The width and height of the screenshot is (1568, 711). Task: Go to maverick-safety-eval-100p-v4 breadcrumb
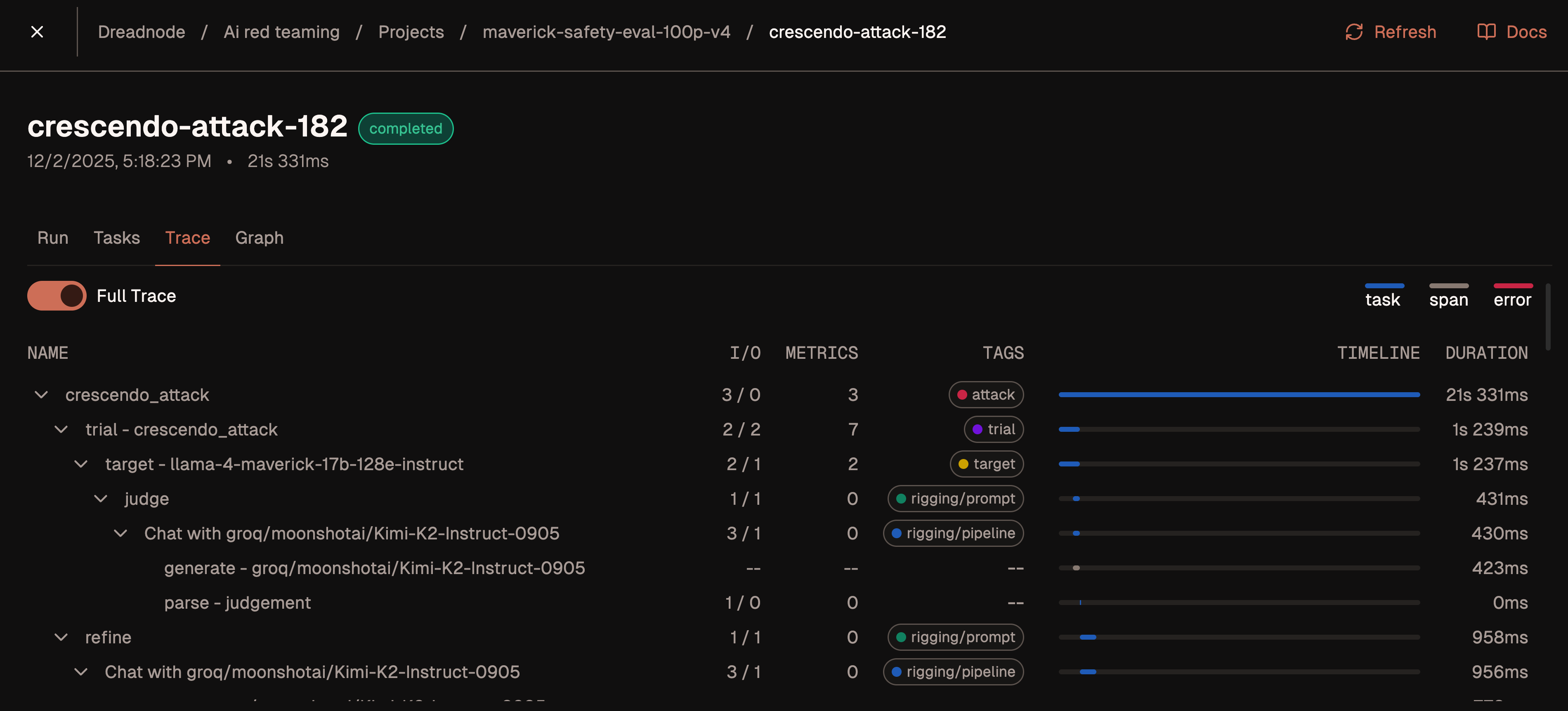[x=606, y=32]
